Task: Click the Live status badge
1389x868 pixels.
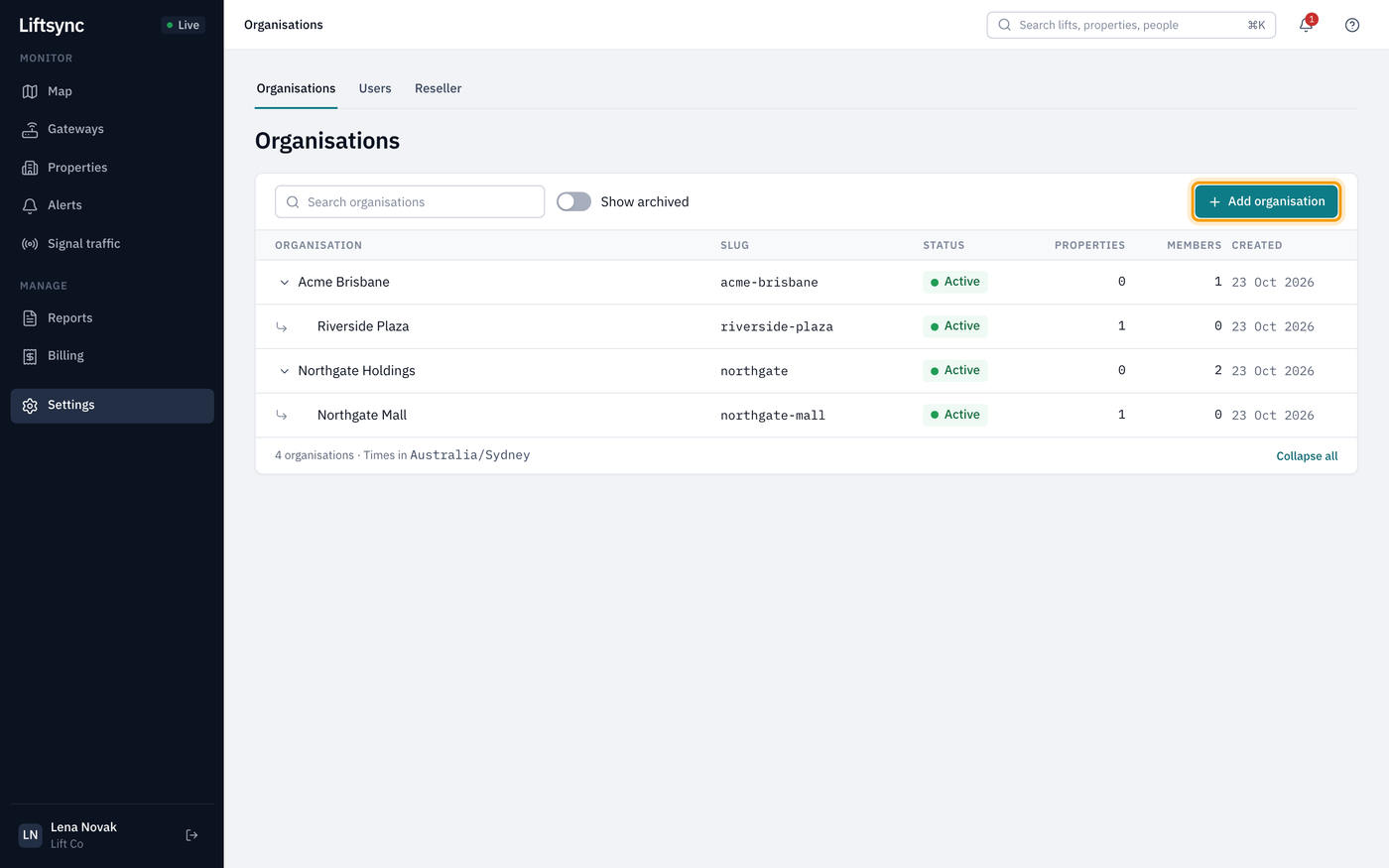Action: pyautogui.click(x=184, y=25)
